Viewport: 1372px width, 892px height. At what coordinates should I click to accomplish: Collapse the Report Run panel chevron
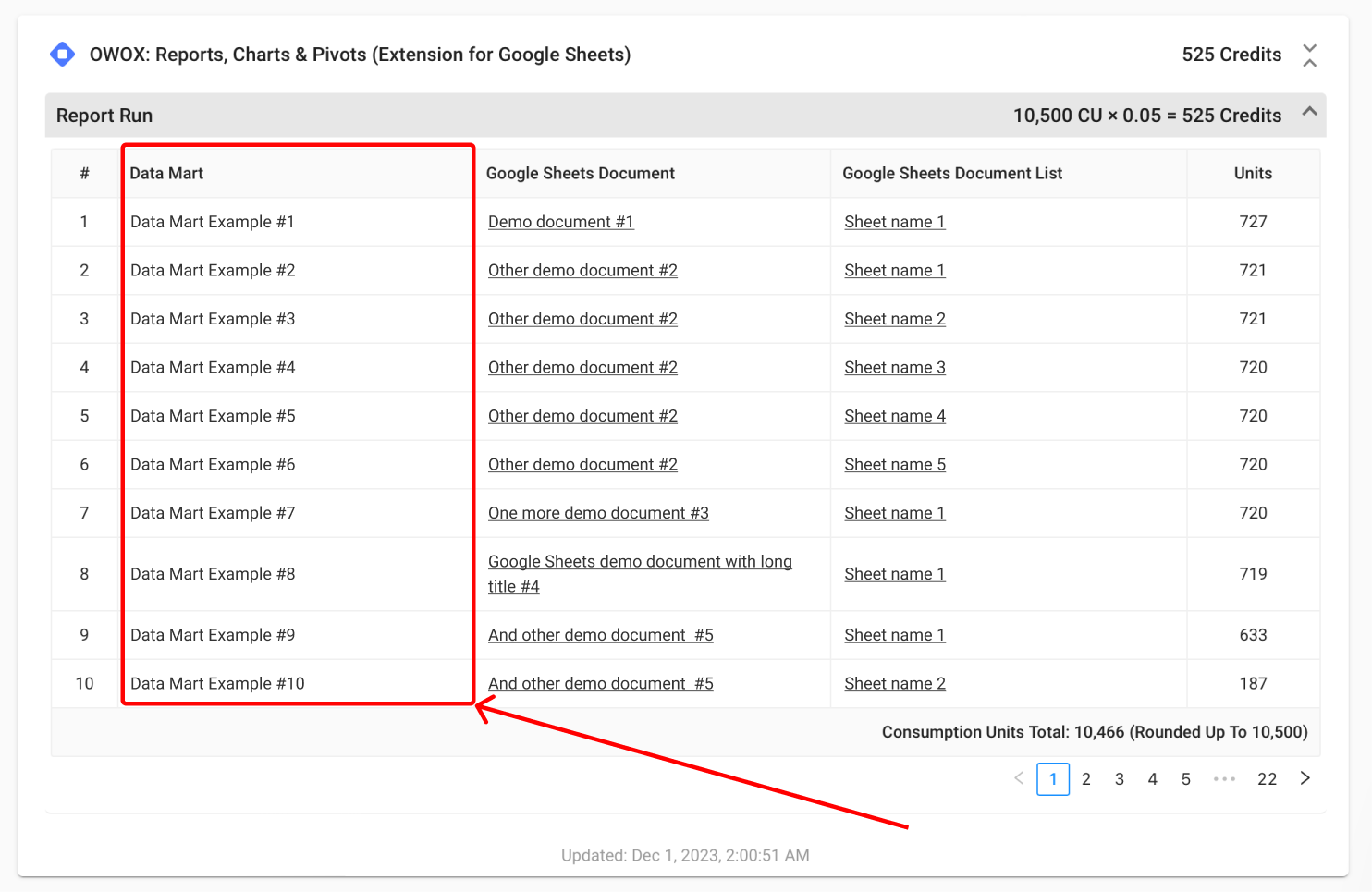tap(1309, 112)
